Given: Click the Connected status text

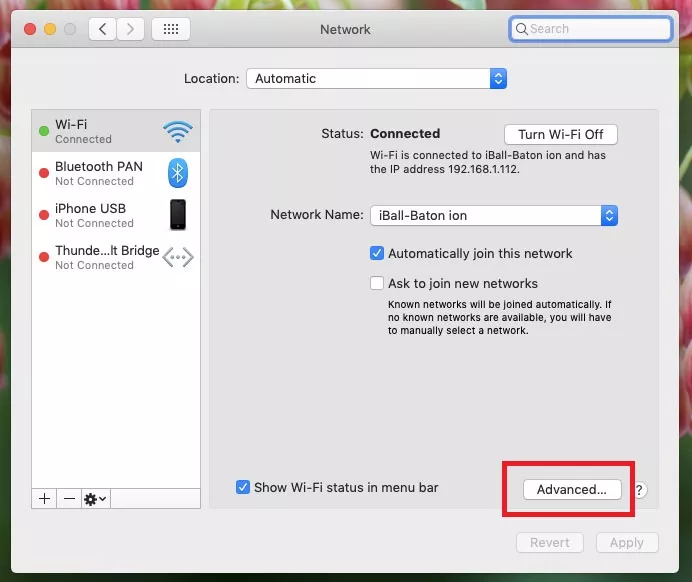Looking at the screenshot, I should click(405, 134).
